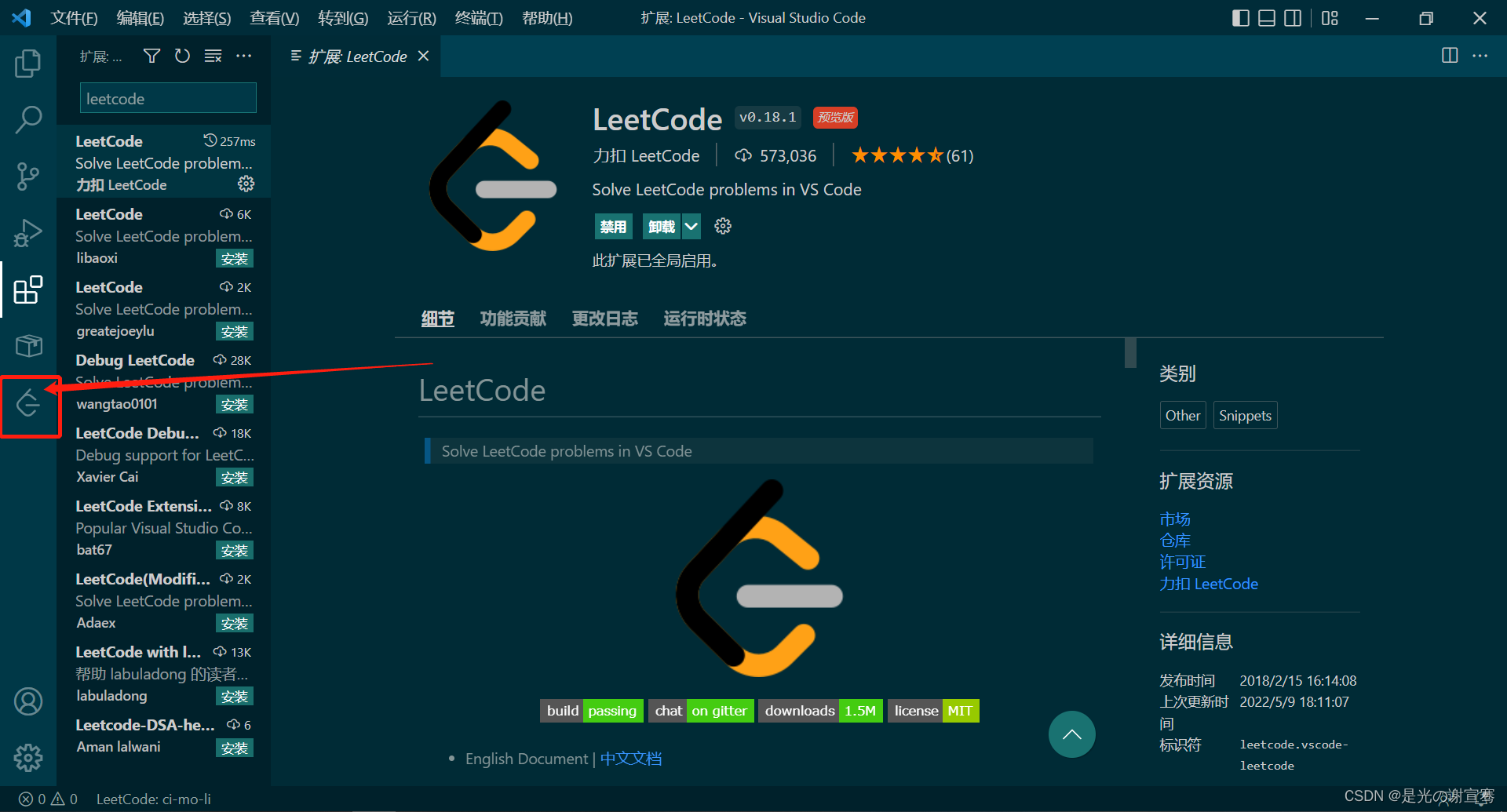Open the Search view in activity bar

(x=28, y=119)
